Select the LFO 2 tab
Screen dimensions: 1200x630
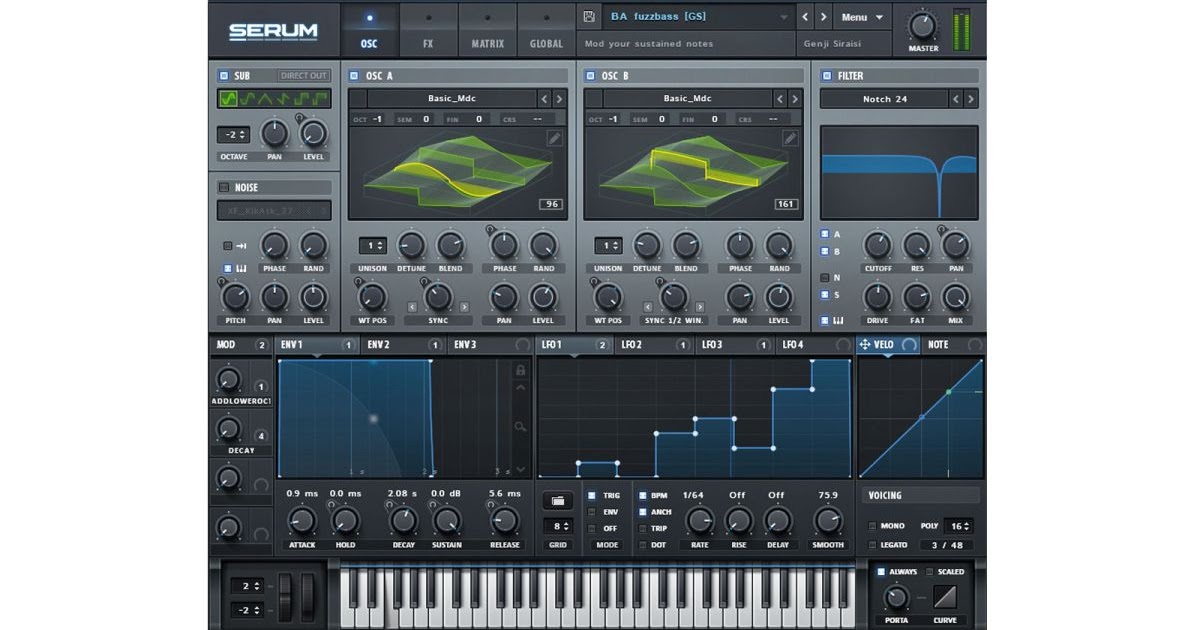[x=655, y=345]
